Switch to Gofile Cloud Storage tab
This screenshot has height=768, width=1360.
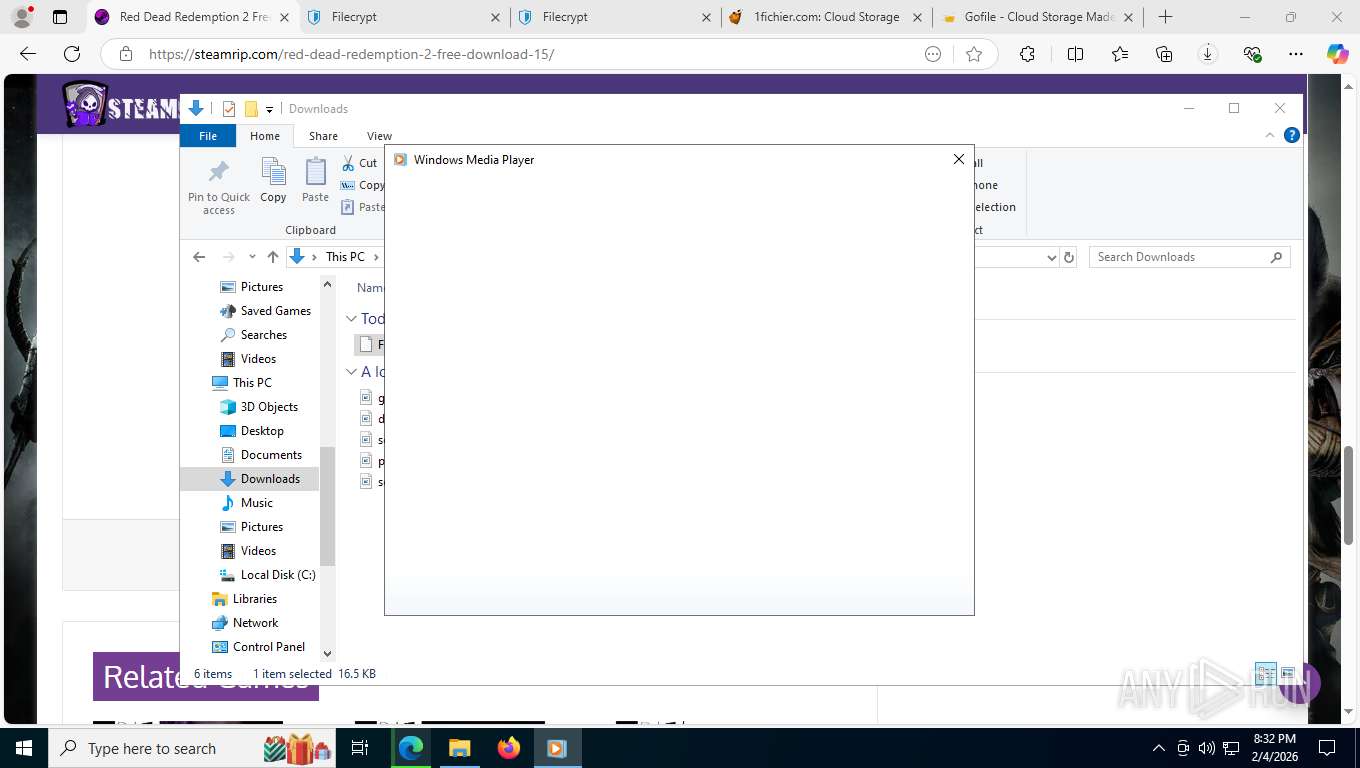(x=1037, y=17)
